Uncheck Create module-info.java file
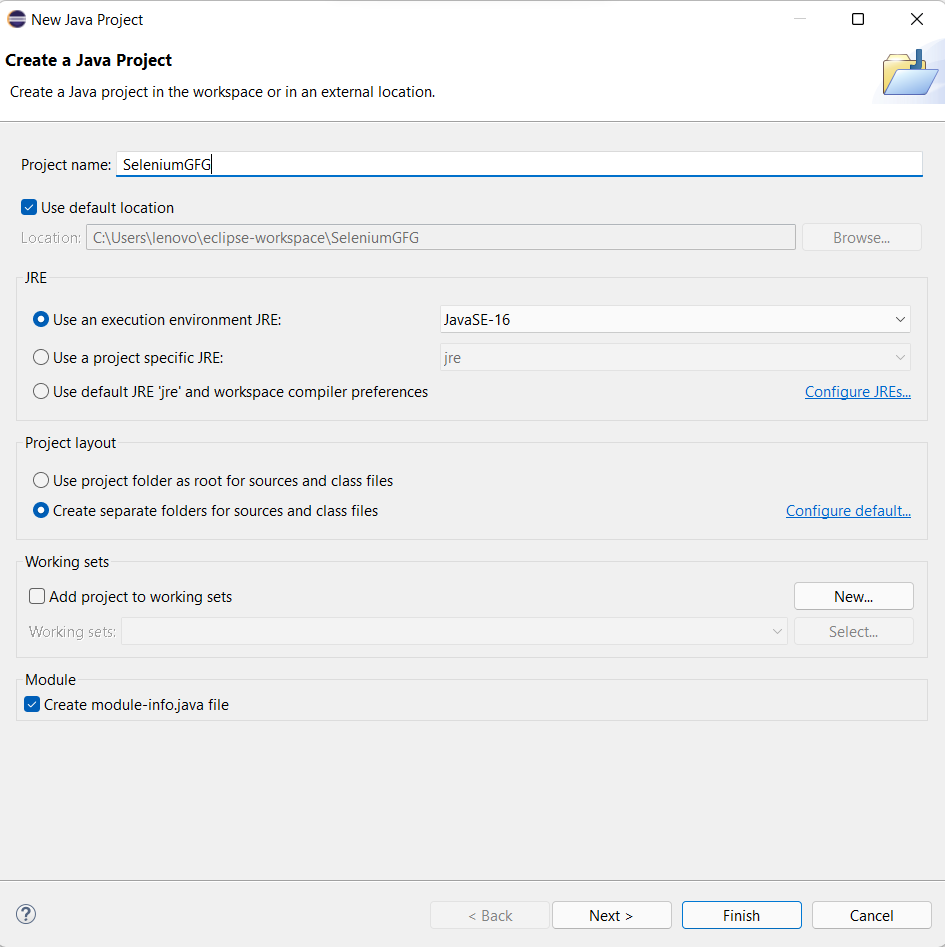Image resolution: width=945 pixels, height=947 pixels. [x=32, y=704]
